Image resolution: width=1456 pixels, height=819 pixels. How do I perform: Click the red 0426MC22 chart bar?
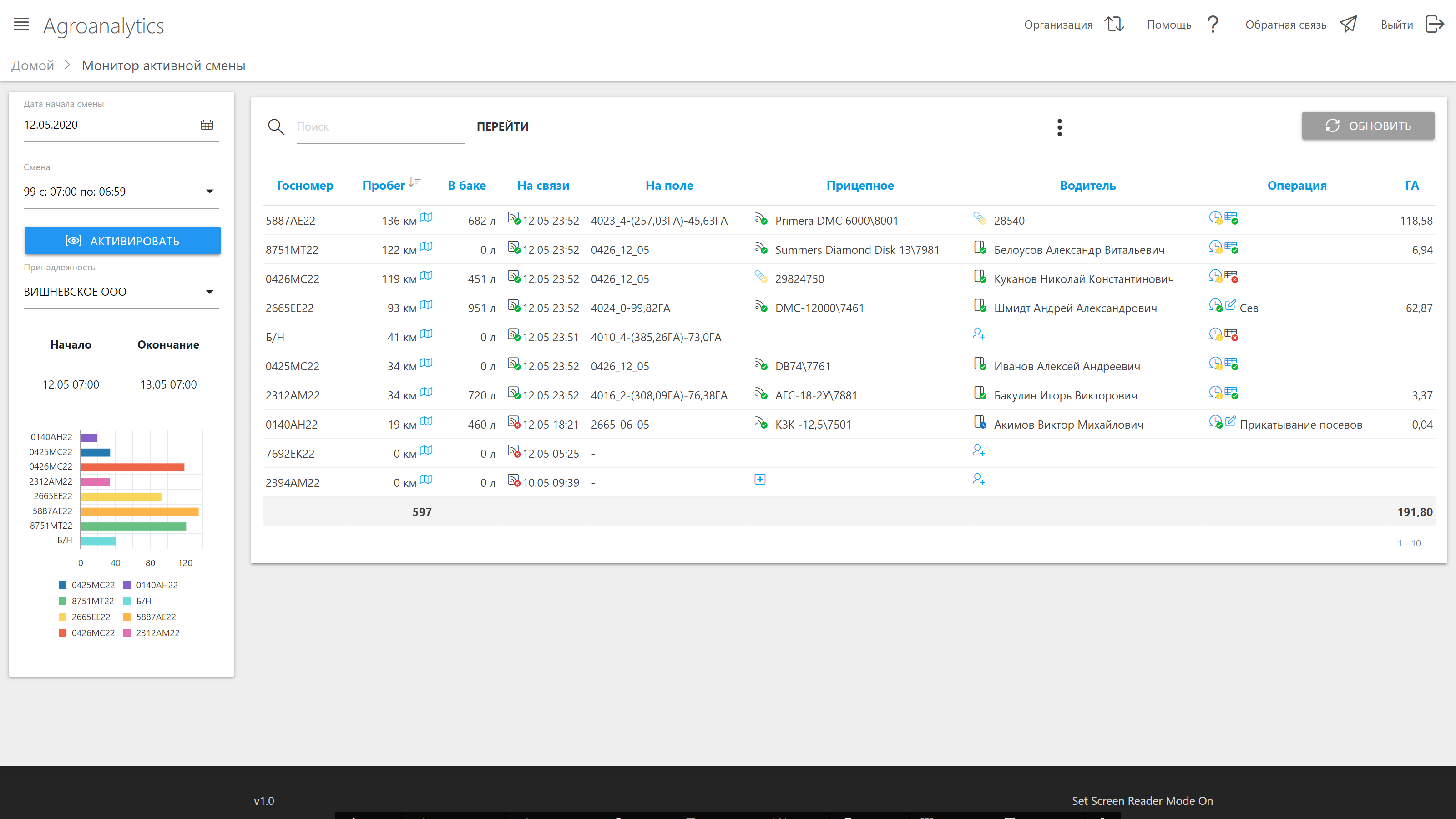(x=132, y=467)
